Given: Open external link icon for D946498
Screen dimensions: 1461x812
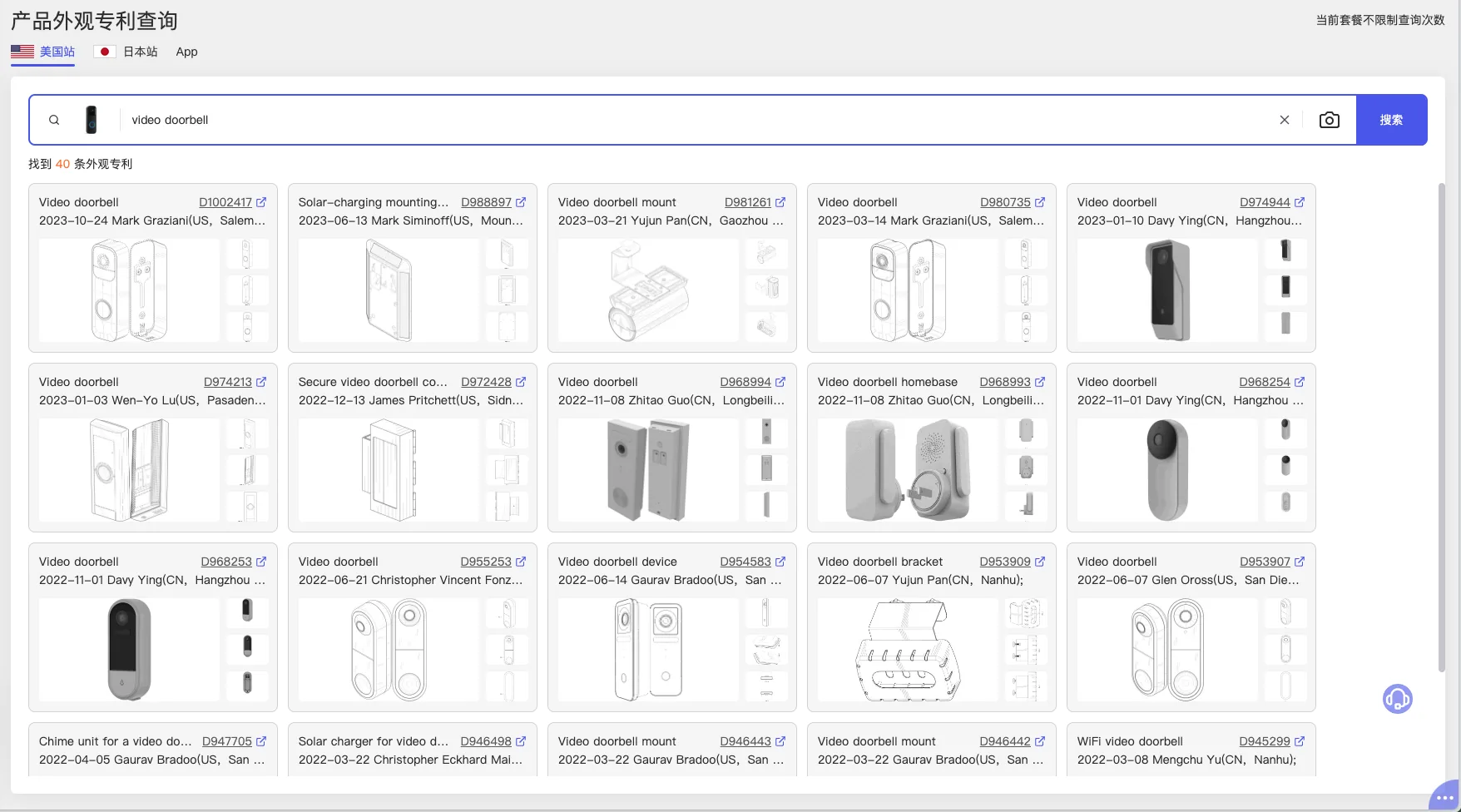Looking at the screenshot, I should tap(521, 741).
